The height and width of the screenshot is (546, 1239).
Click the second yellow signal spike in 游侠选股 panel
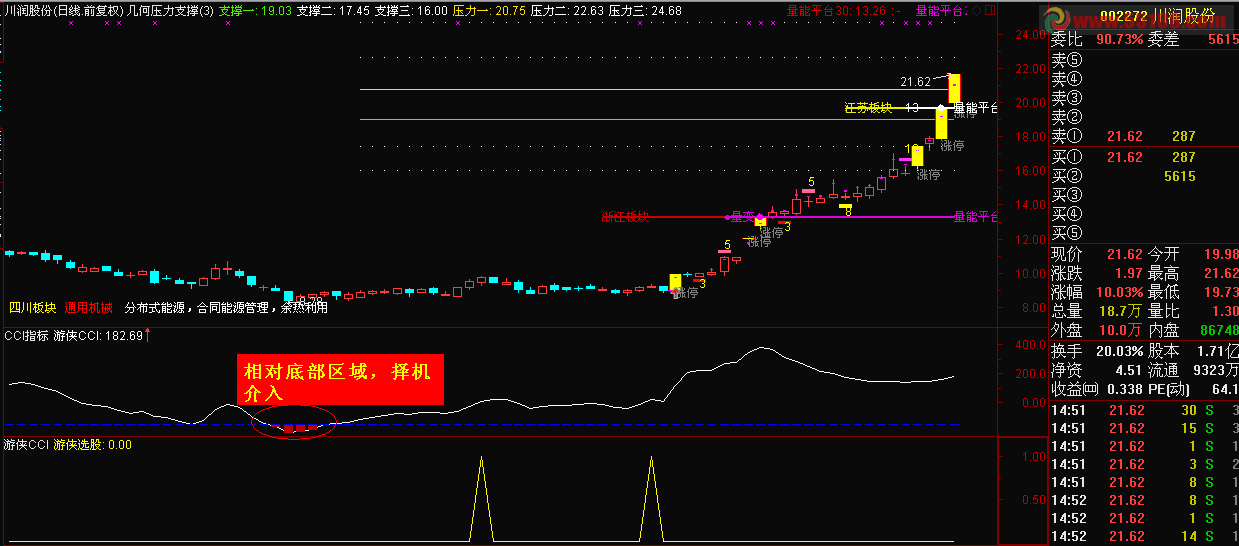point(651,498)
